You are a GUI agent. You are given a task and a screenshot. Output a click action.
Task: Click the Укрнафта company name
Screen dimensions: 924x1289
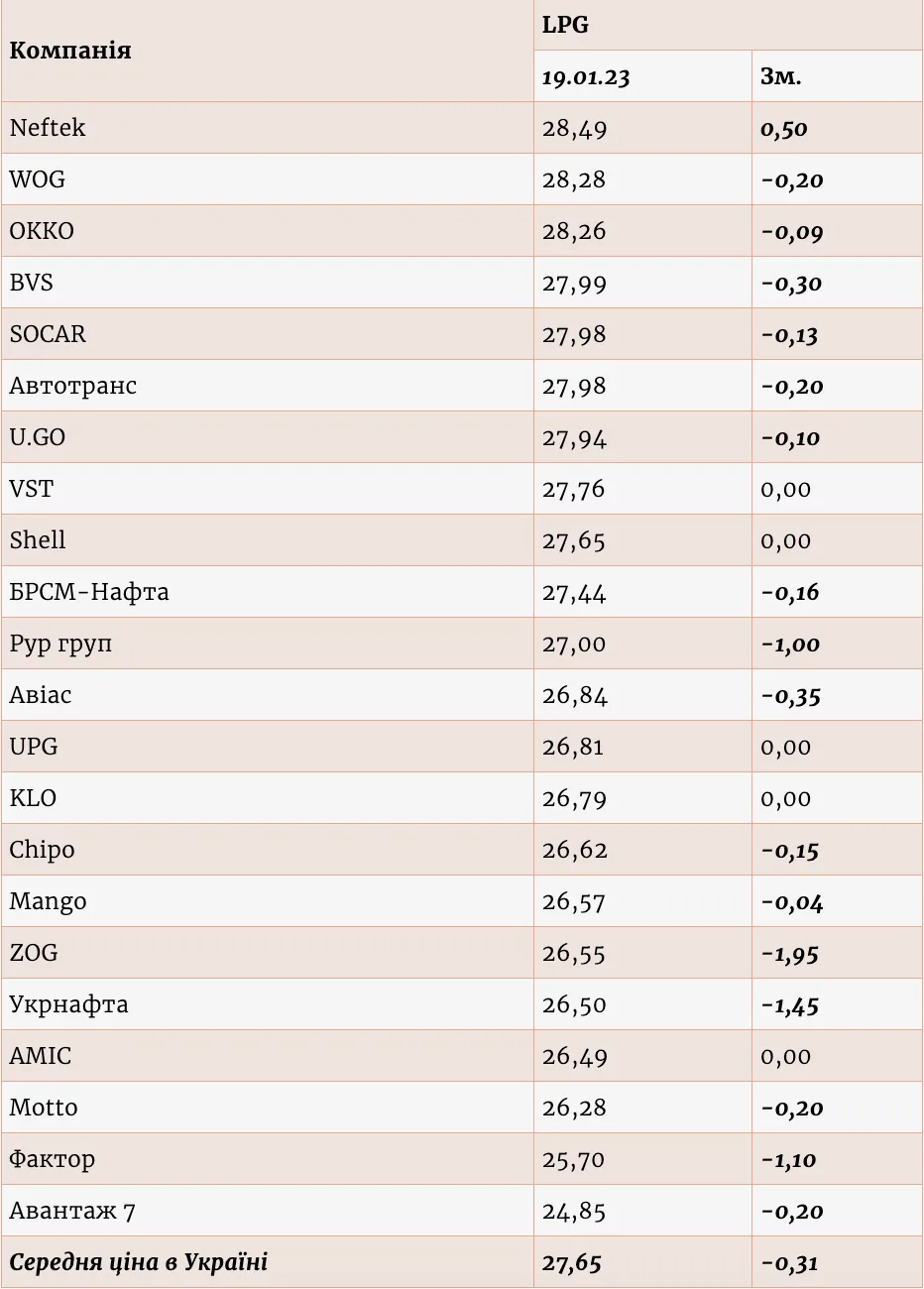pyautogui.click(x=68, y=1004)
